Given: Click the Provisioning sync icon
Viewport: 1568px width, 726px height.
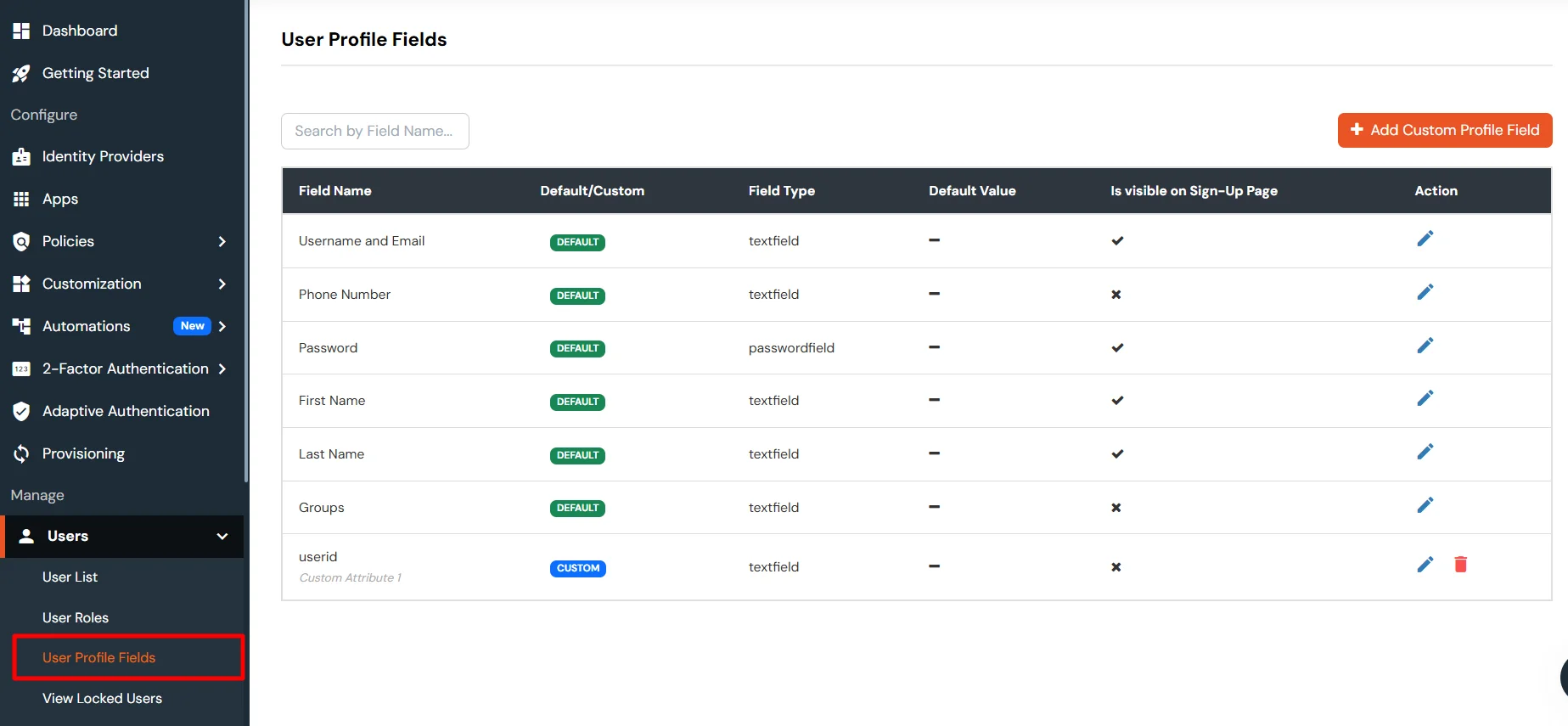Looking at the screenshot, I should (21, 454).
